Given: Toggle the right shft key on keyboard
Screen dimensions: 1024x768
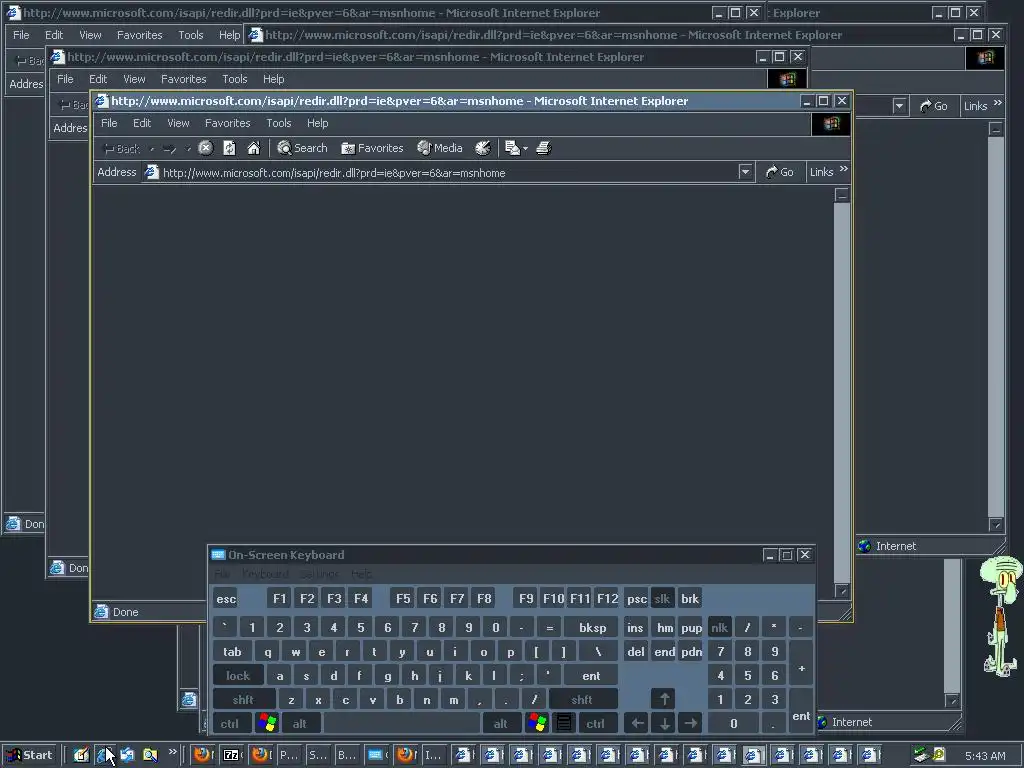Looking at the screenshot, I should [583, 699].
